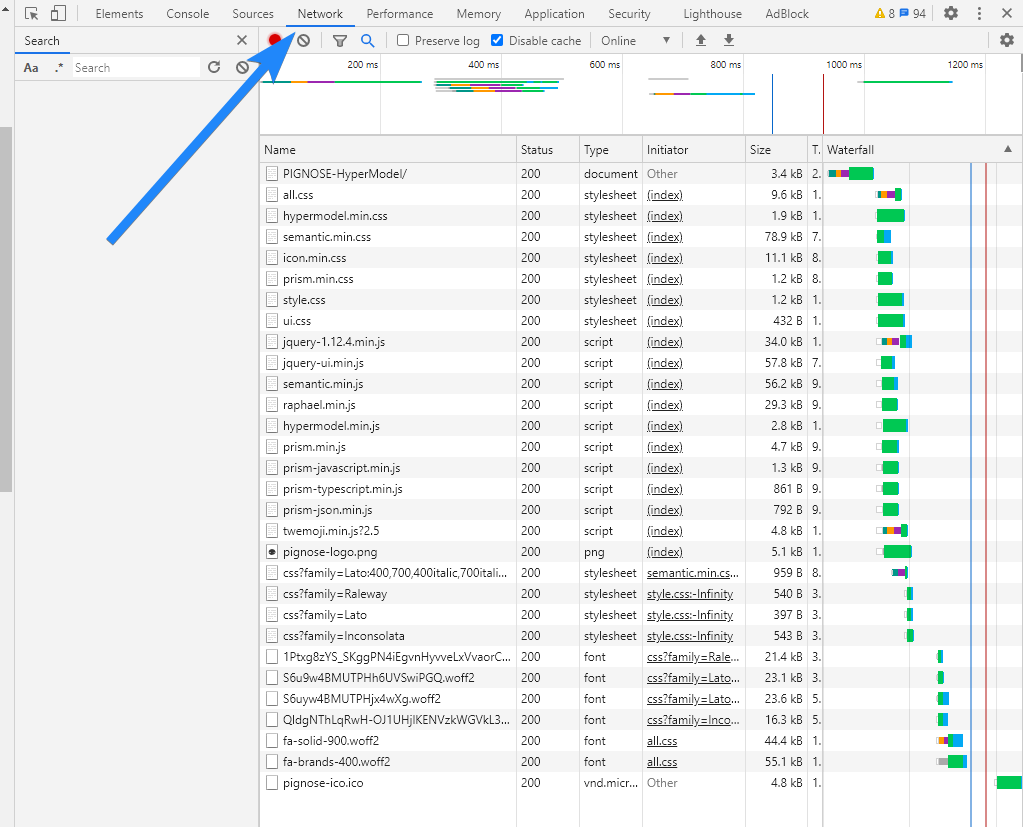Toggle the device toolbar icon
1023x827 pixels.
(x=59, y=14)
